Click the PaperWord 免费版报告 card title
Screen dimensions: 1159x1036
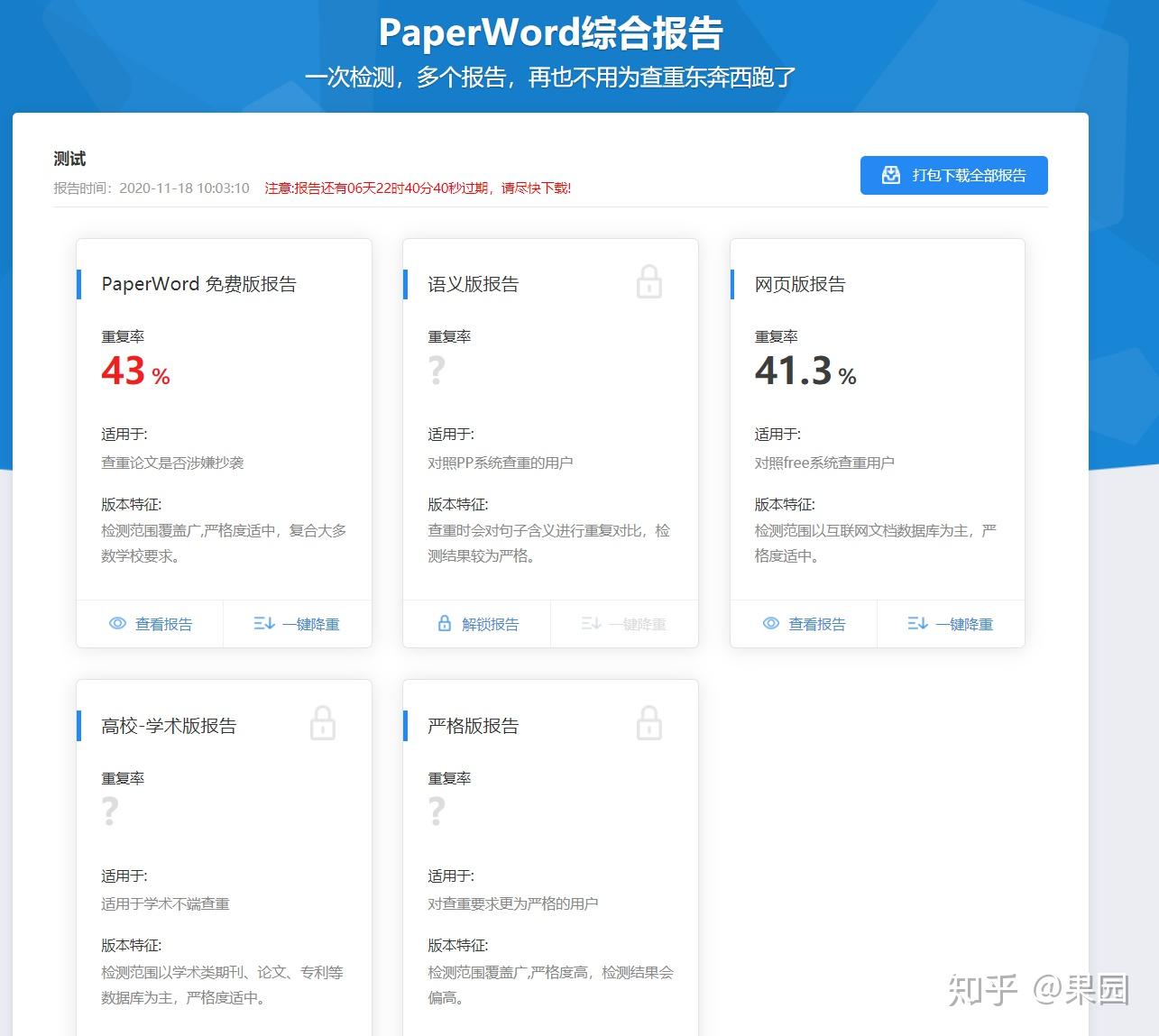(199, 284)
